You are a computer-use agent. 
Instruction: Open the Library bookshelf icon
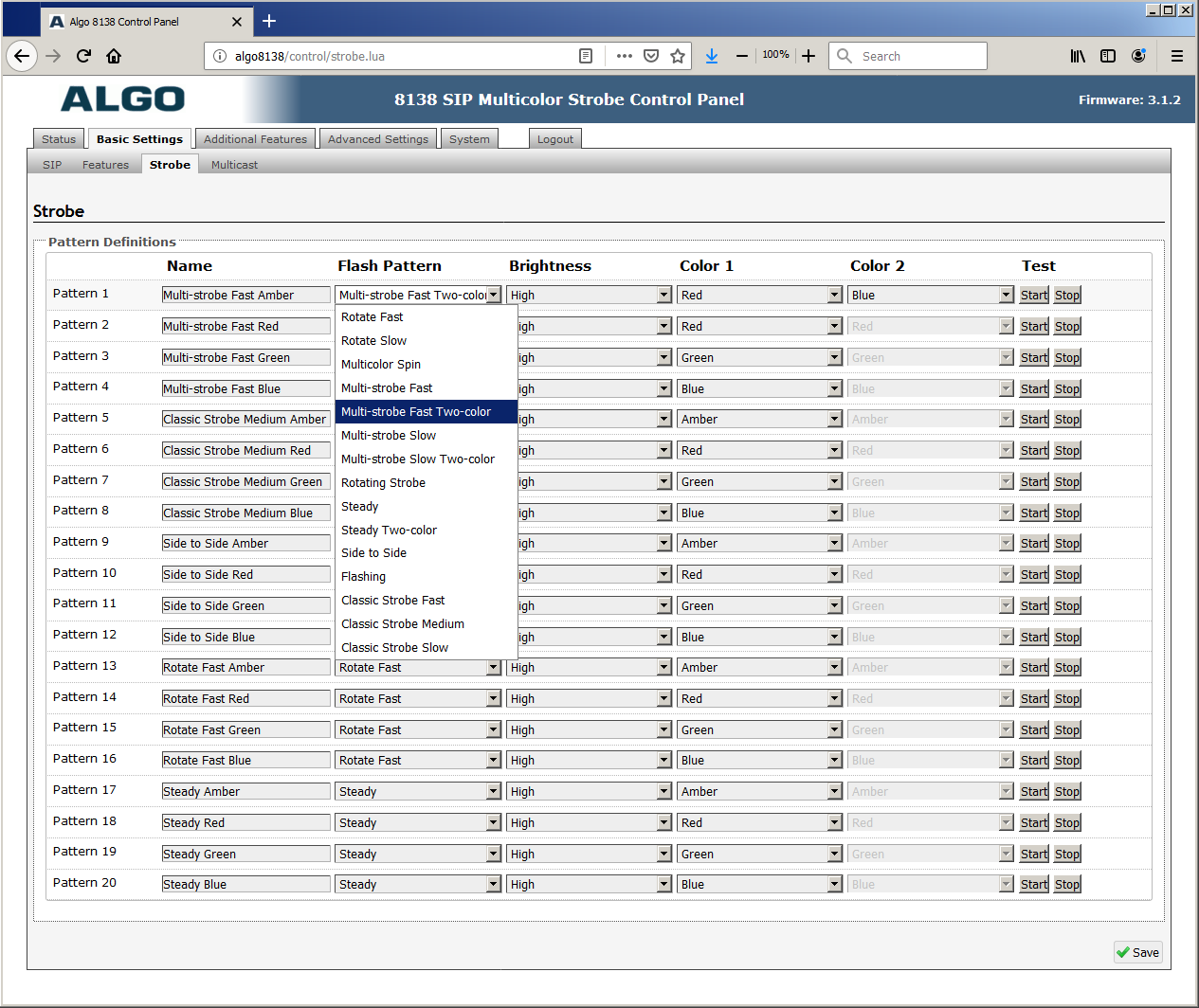coord(1078,56)
